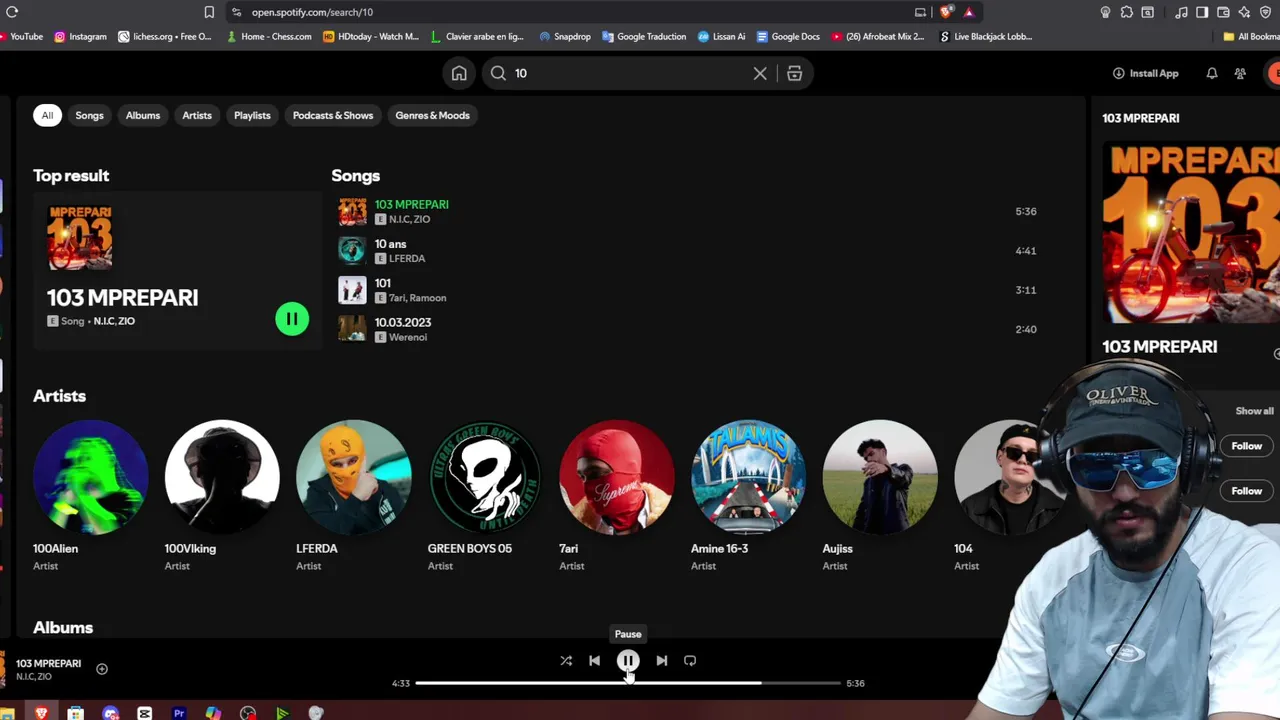Select the Genres & Moods filter chip
The height and width of the screenshot is (720, 1280).
point(432,115)
